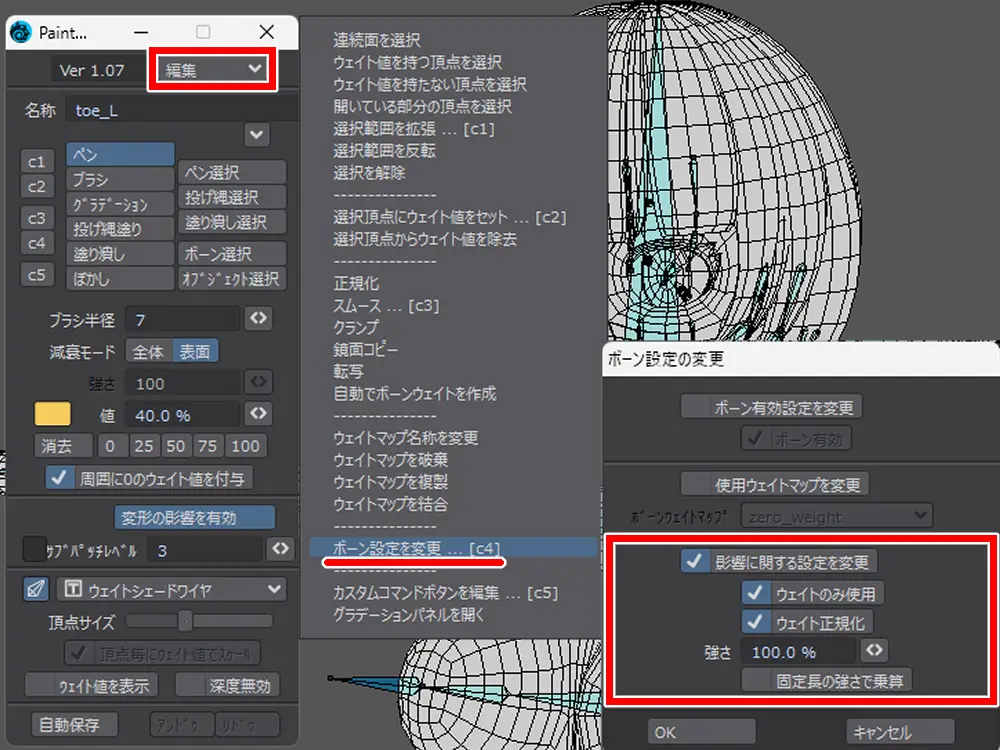Screen dimensions: 1000x750
Task: Click the arrow stepper next to 値 40.0 %
Action: coord(258,413)
